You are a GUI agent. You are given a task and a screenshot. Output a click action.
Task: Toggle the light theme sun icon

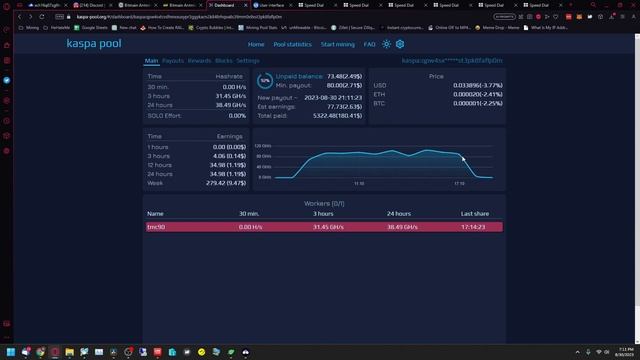386,44
